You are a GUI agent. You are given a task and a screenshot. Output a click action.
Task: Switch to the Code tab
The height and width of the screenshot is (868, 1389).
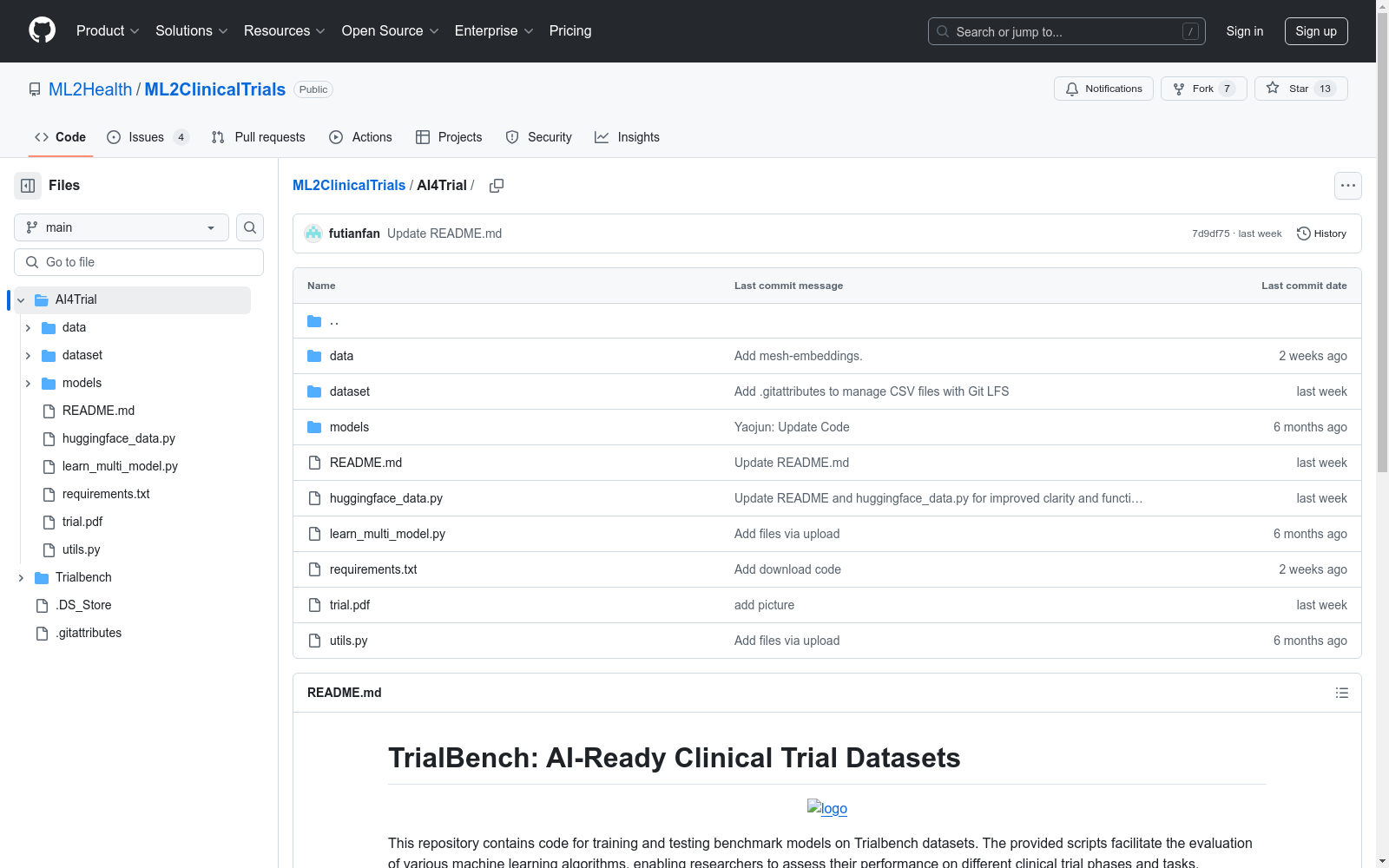[x=60, y=137]
